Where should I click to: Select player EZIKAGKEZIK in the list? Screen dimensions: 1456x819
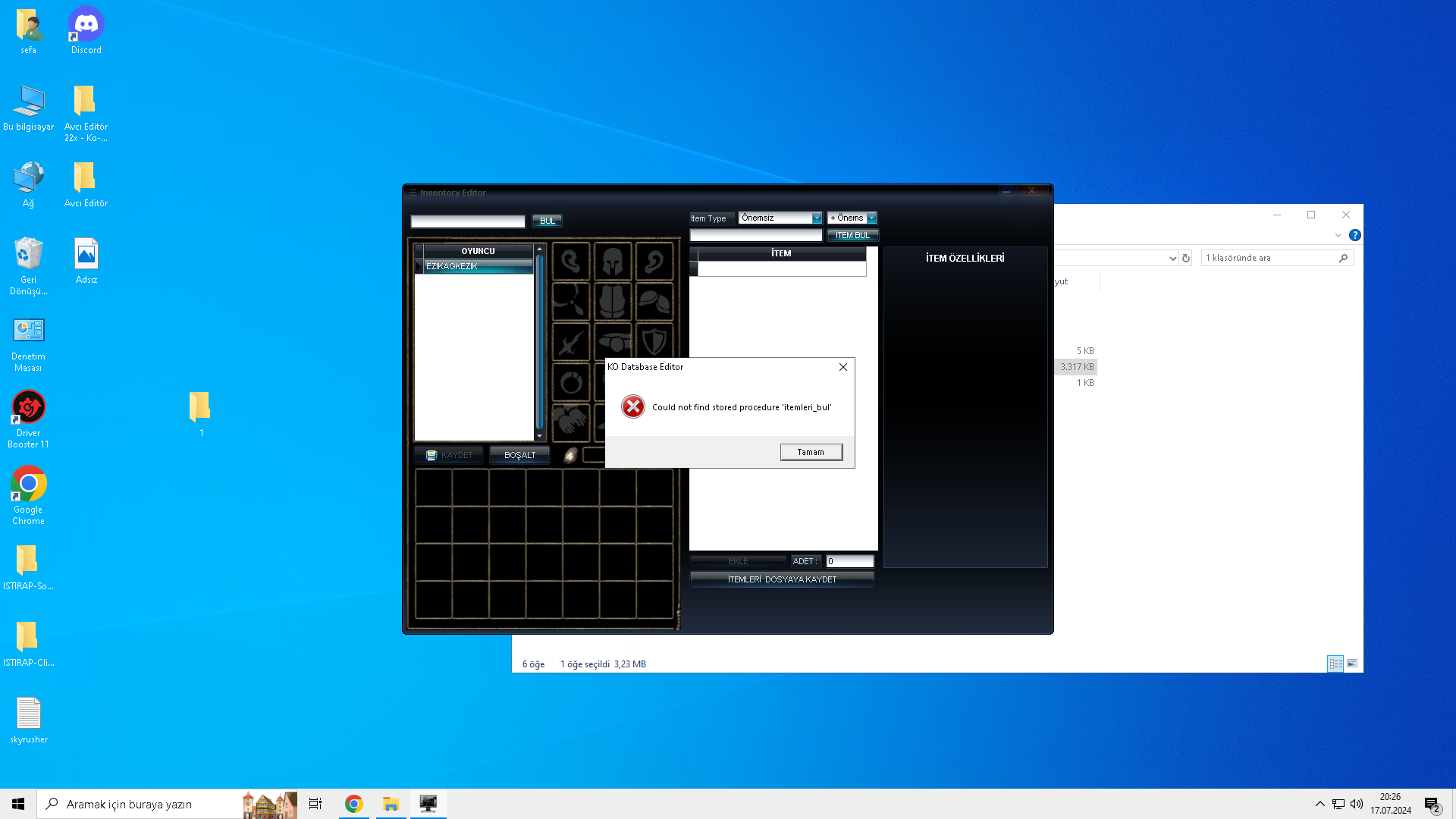pos(478,266)
